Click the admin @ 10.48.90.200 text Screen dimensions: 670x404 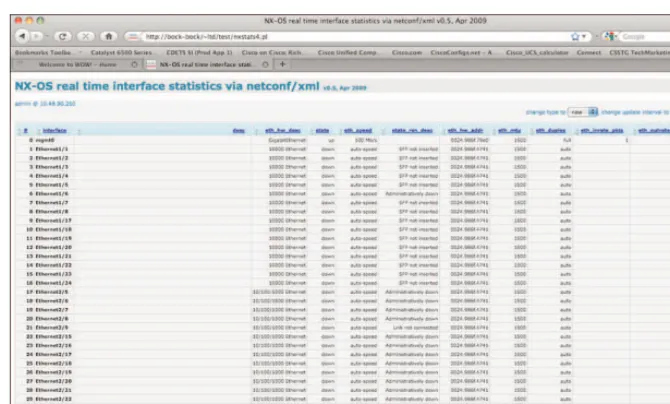(x=45, y=103)
